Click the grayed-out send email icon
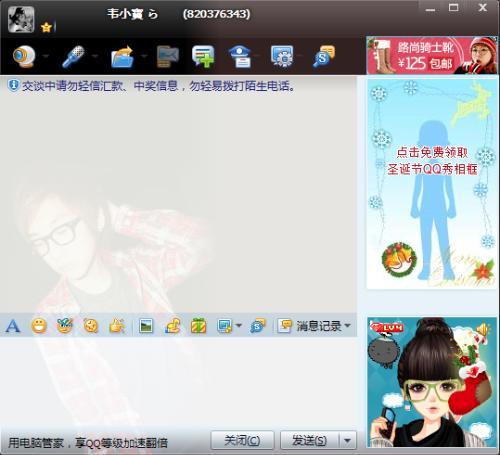Image resolution: width=500 pixels, height=455 pixels. (x=168, y=56)
